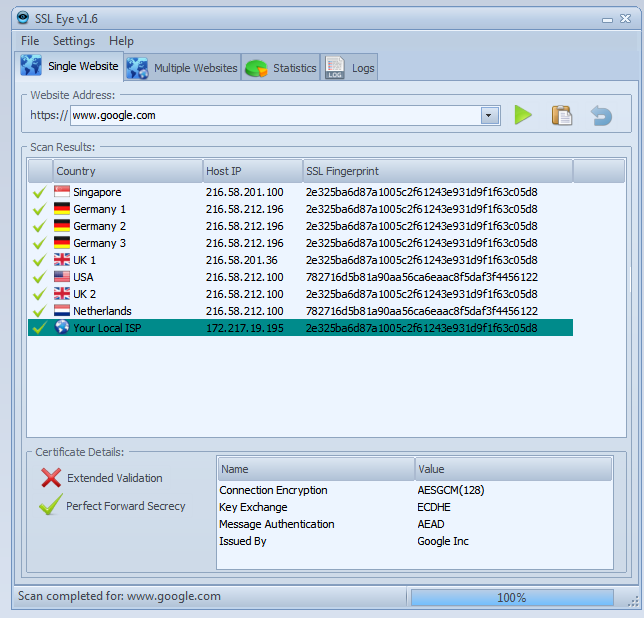Select the USA row label
Image resolution: width=644 pixels, height=618 pixels.
click(x=83, y=277)
